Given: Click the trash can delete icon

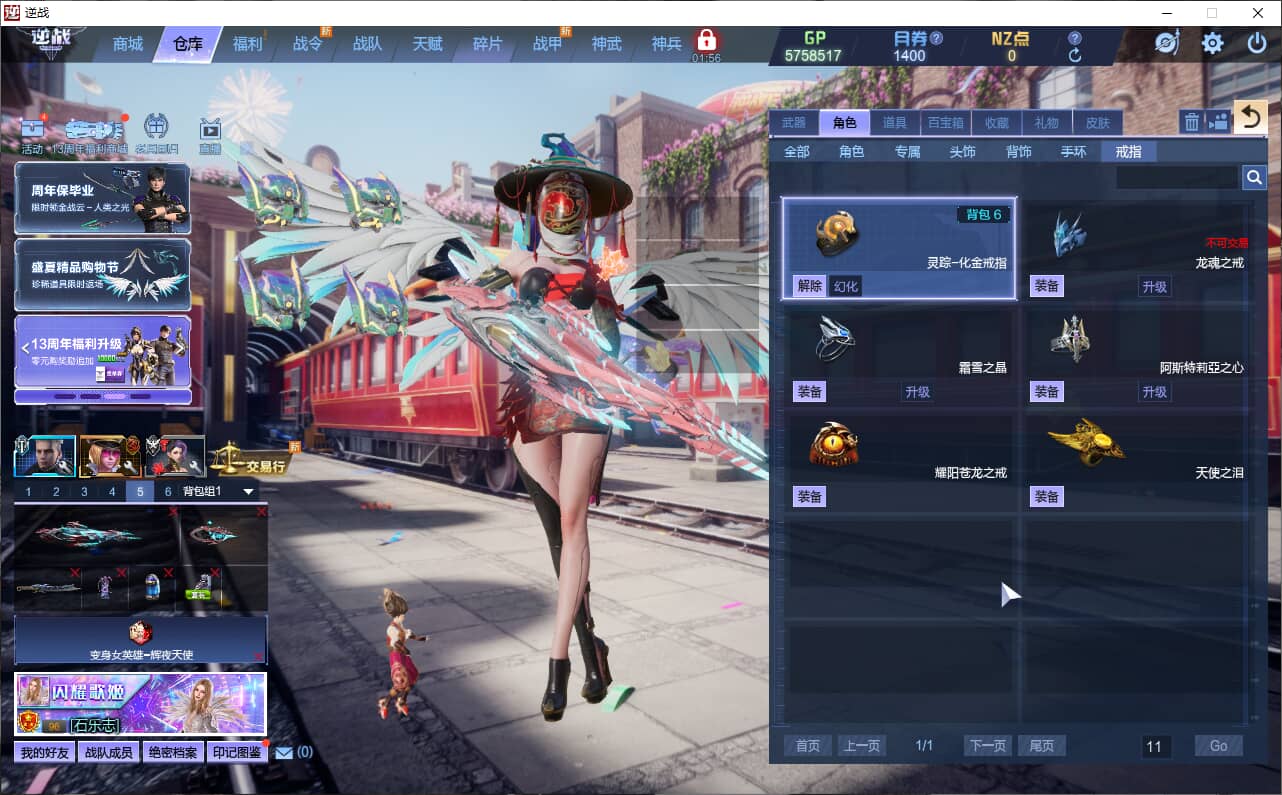Looking at the screenshot, I should coord(1192,122).
